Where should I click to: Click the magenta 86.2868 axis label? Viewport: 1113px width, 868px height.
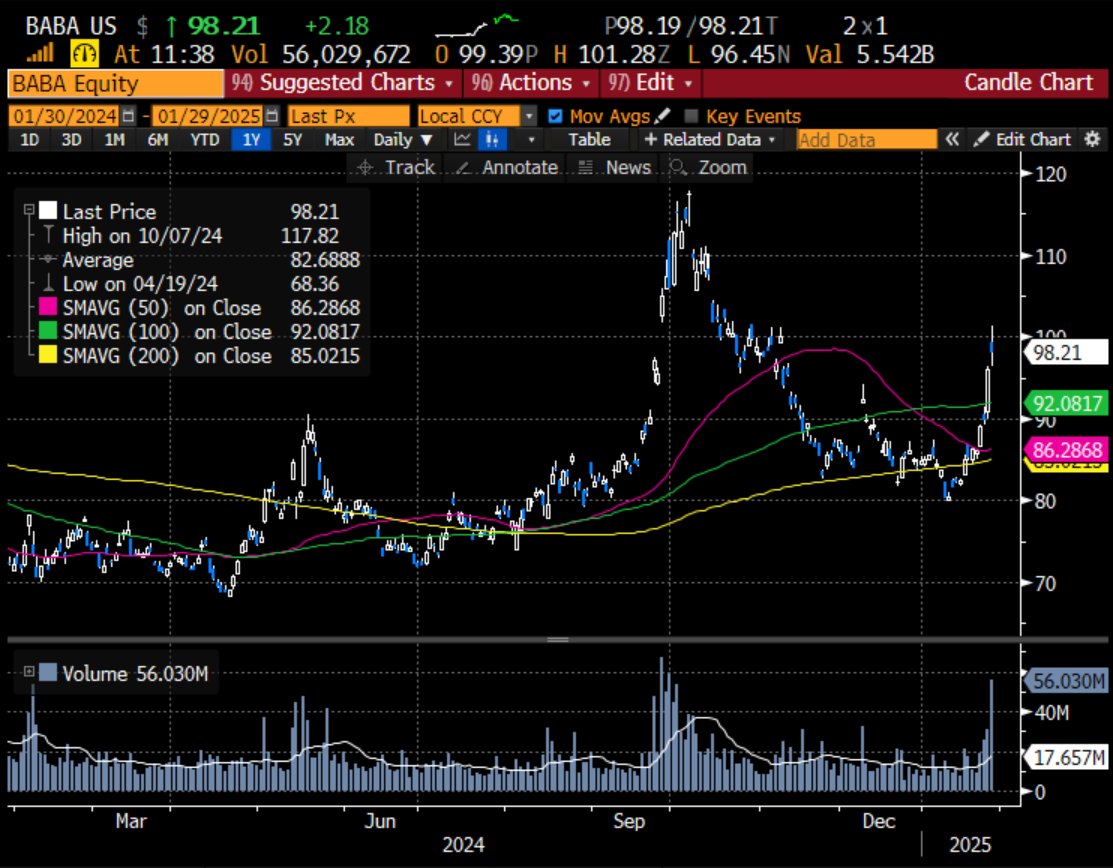point(1064,449)
